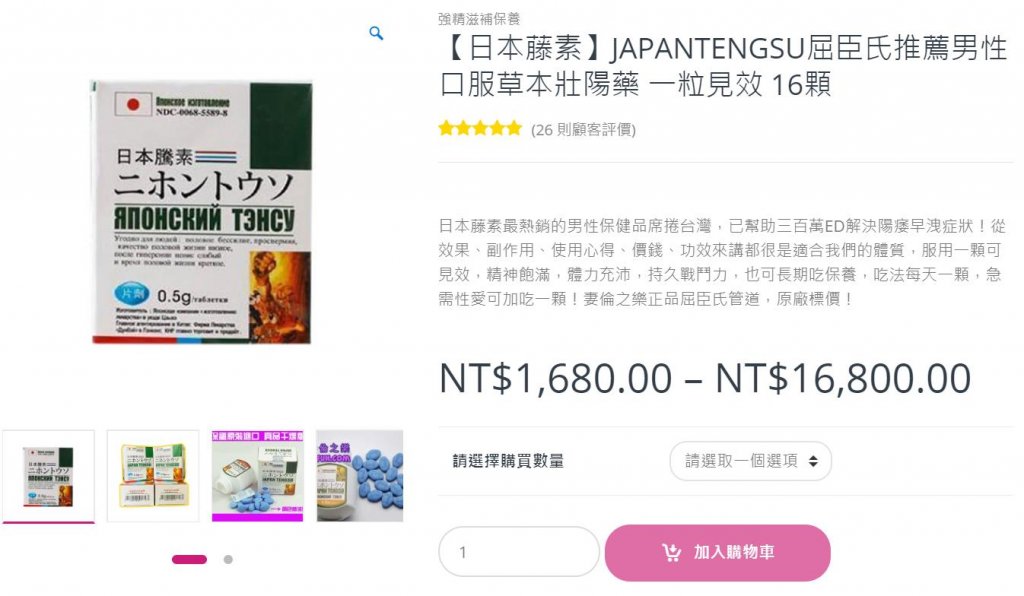The width and height of the screenshot is (1024, 596).
Task: Select the first product box thumbnail
Action: click(x=48, y=476)
